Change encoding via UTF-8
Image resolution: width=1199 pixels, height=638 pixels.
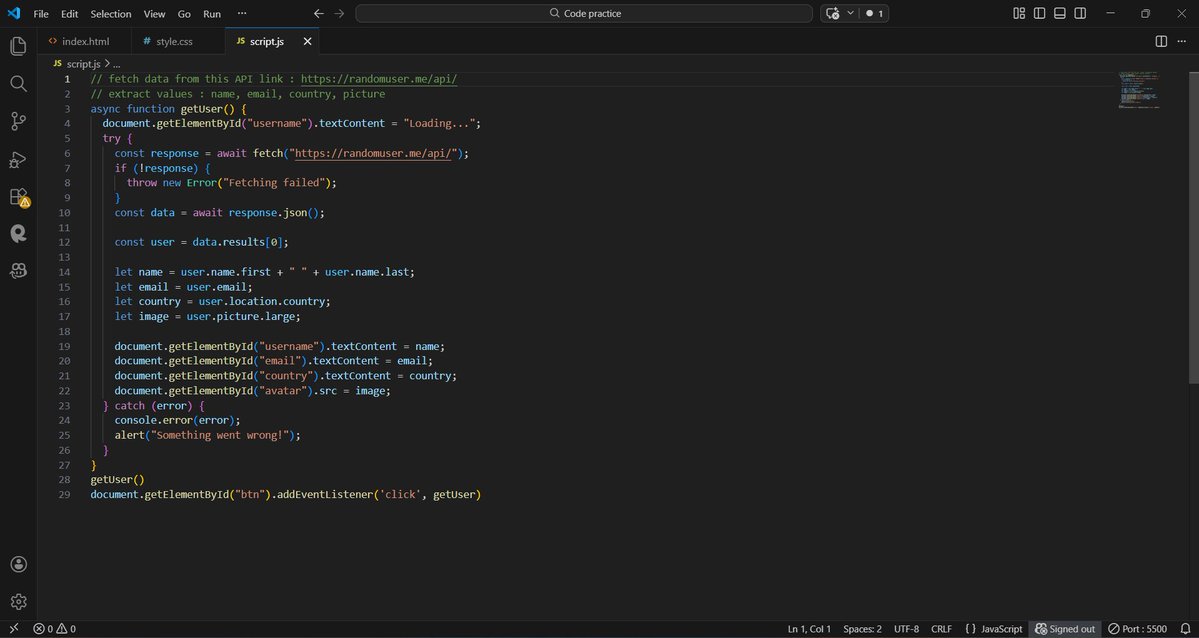pyautogui.click(x=907, y=629)
